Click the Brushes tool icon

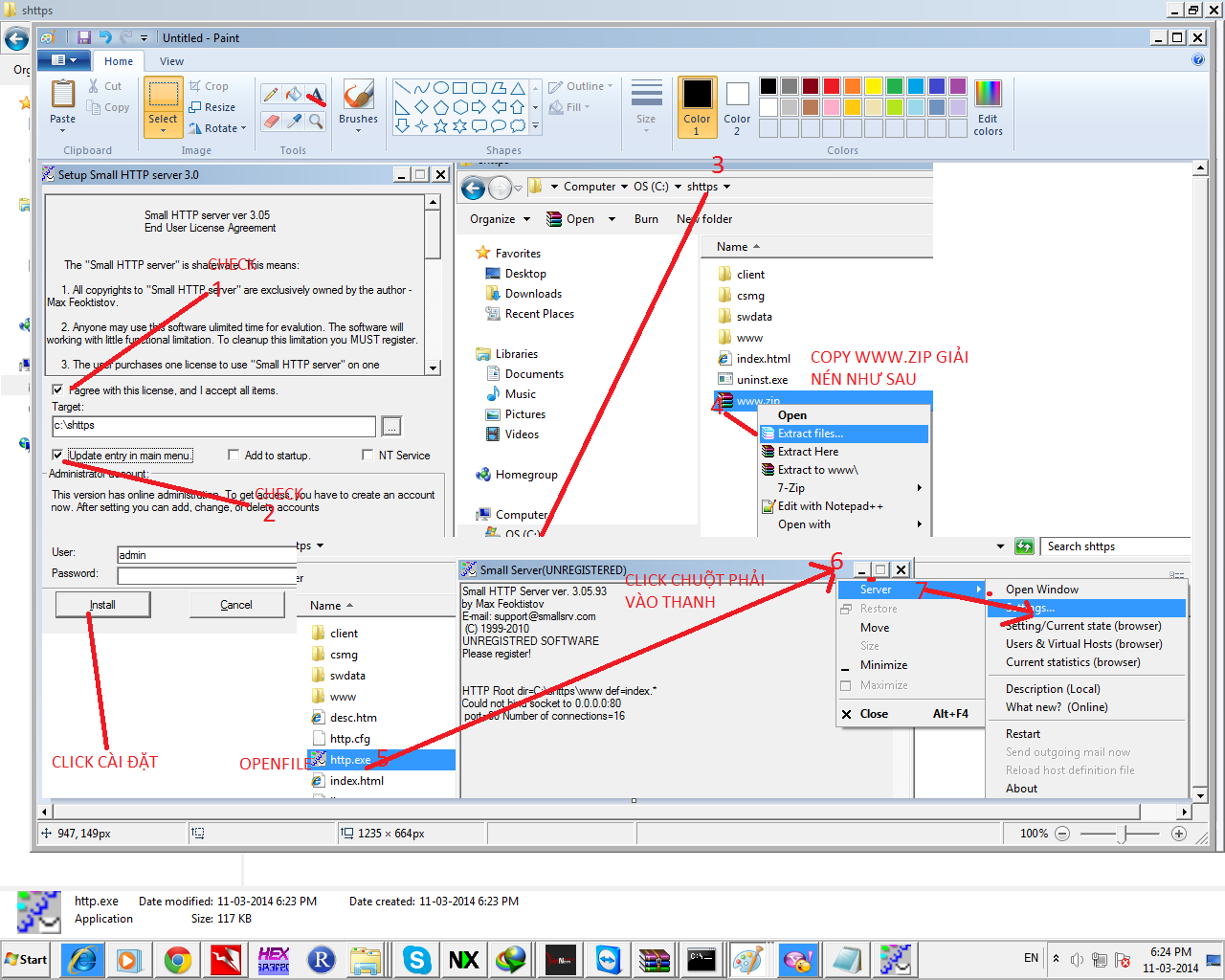pyautogui.click(x=358, y=95)
